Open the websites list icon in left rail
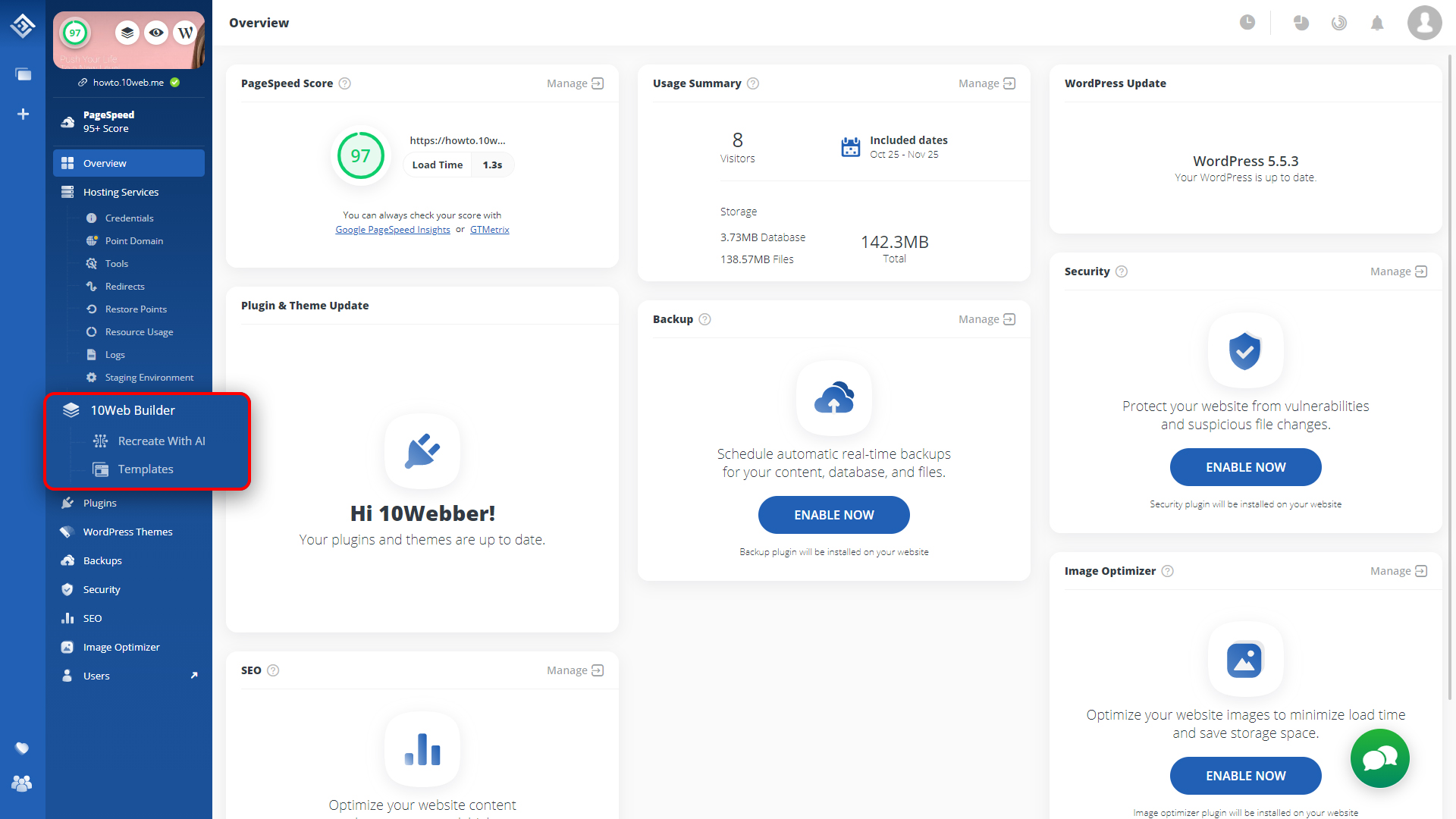This screenshot has height=819, width=1456. tap(23, 74)
